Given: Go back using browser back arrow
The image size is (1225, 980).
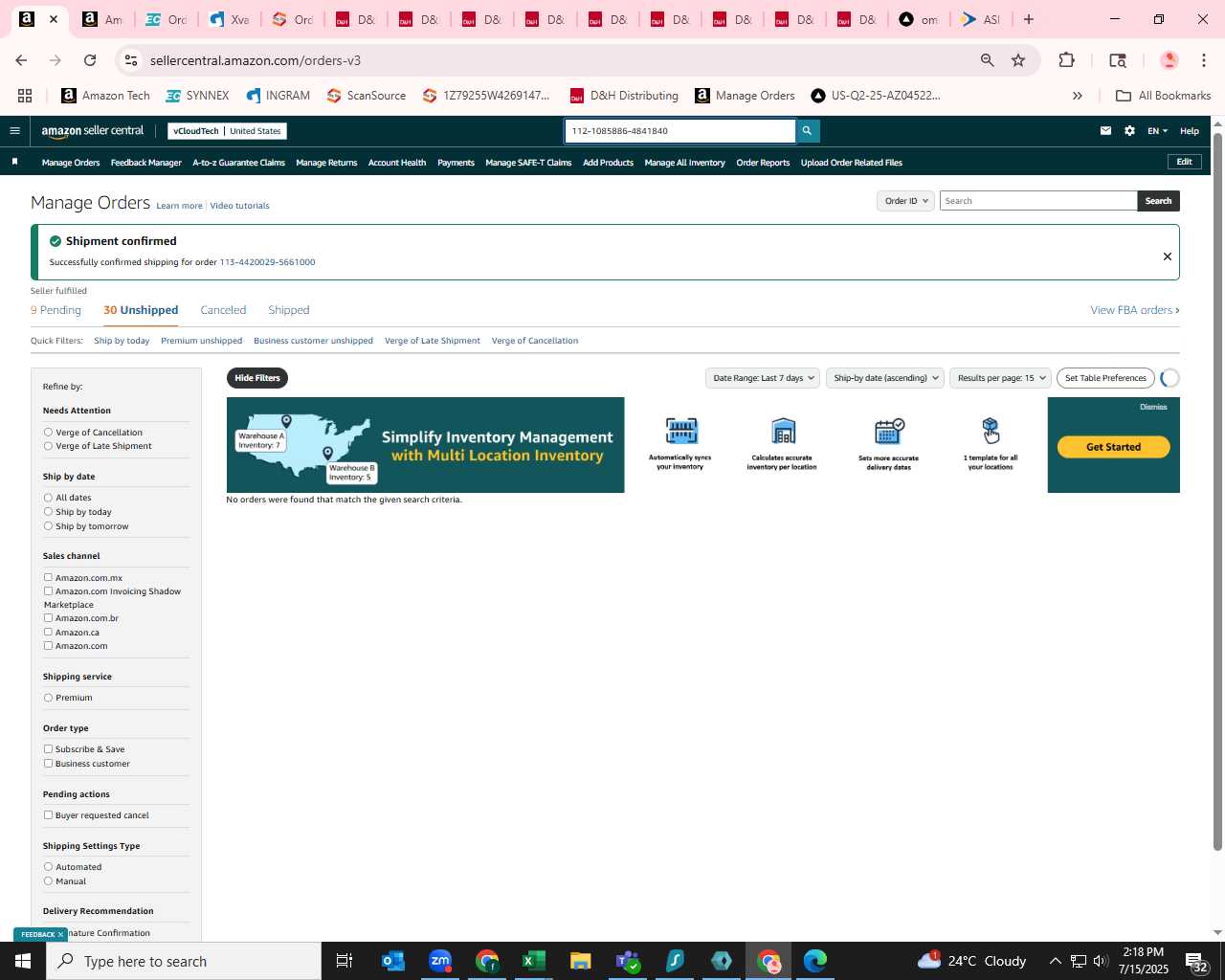Looking at the screenshot, I should 21,60.
